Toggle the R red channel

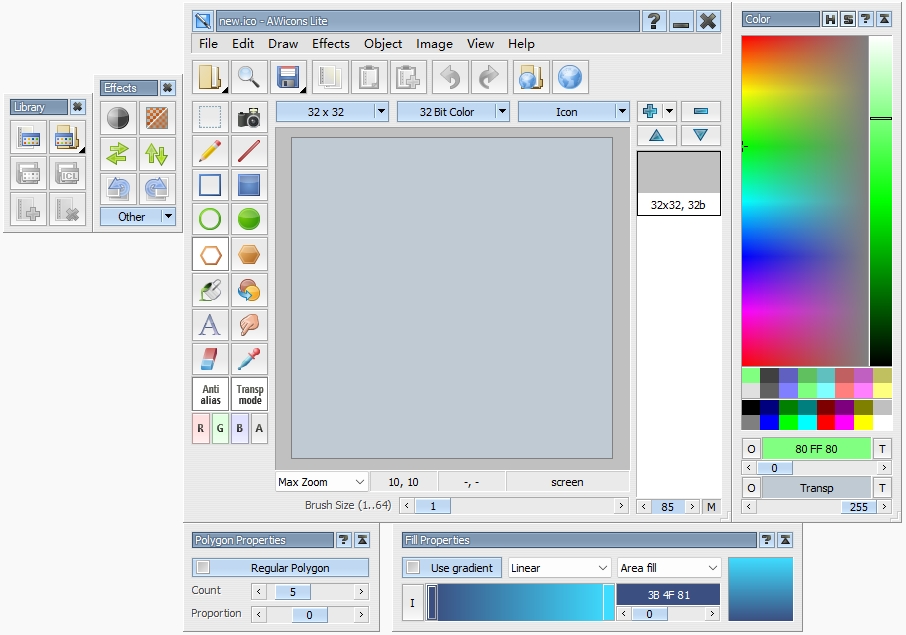[200, 428]
